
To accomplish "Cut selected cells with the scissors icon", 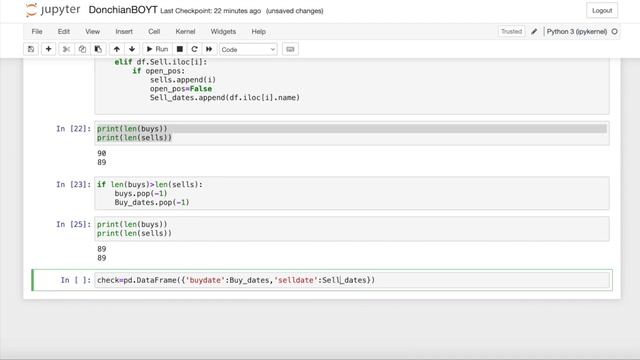I will pyautogui.click(x=66, y=49).
